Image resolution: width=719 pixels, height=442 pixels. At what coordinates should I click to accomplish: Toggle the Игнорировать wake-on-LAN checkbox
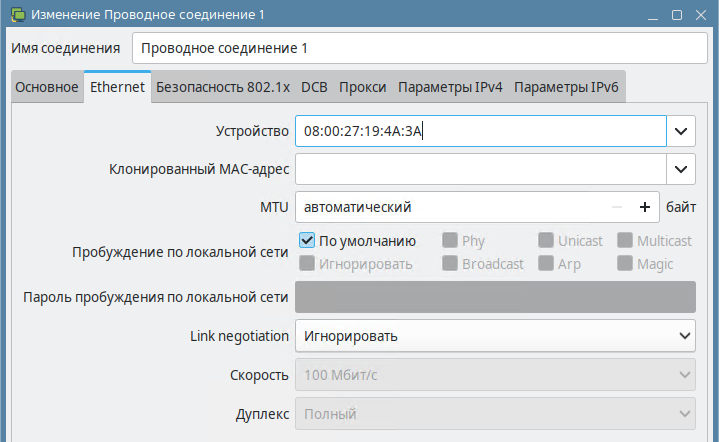[x=307, y=263]
